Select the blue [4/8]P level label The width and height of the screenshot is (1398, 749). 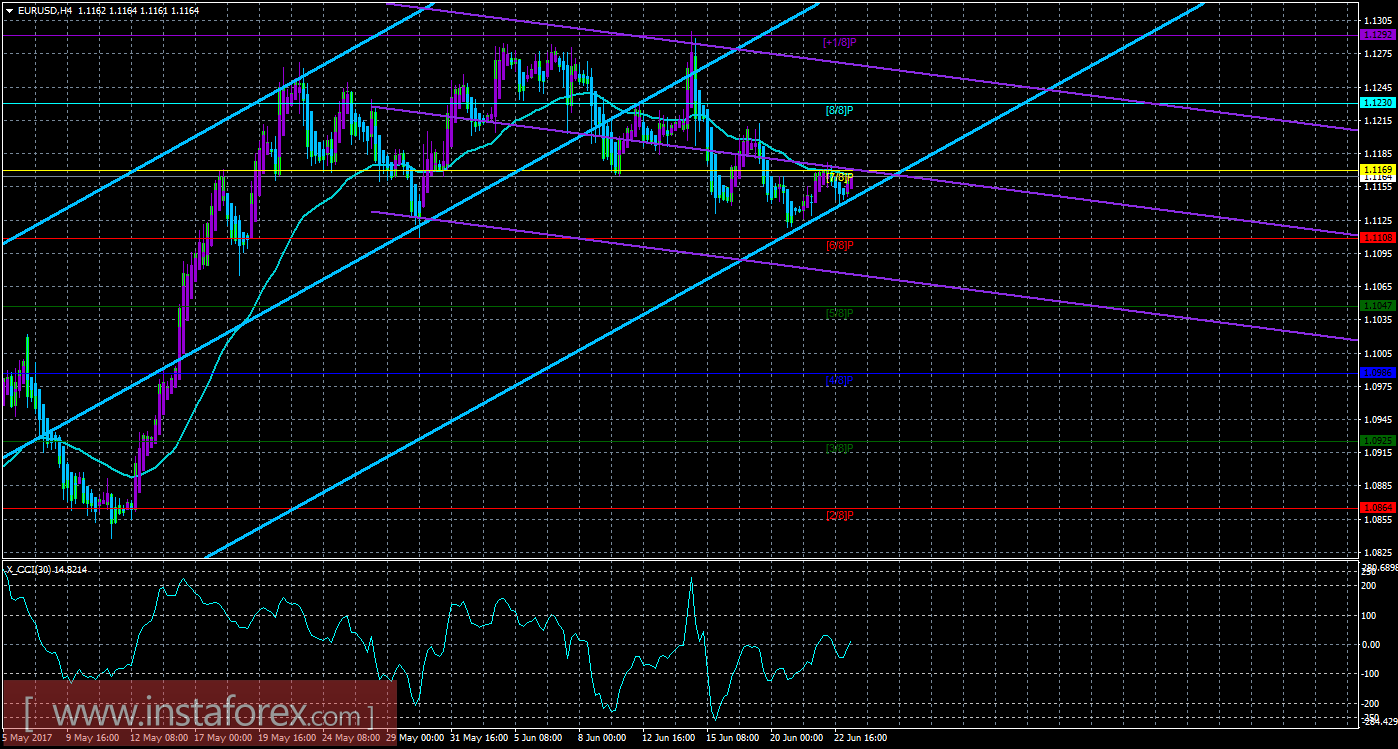(839, 380)
